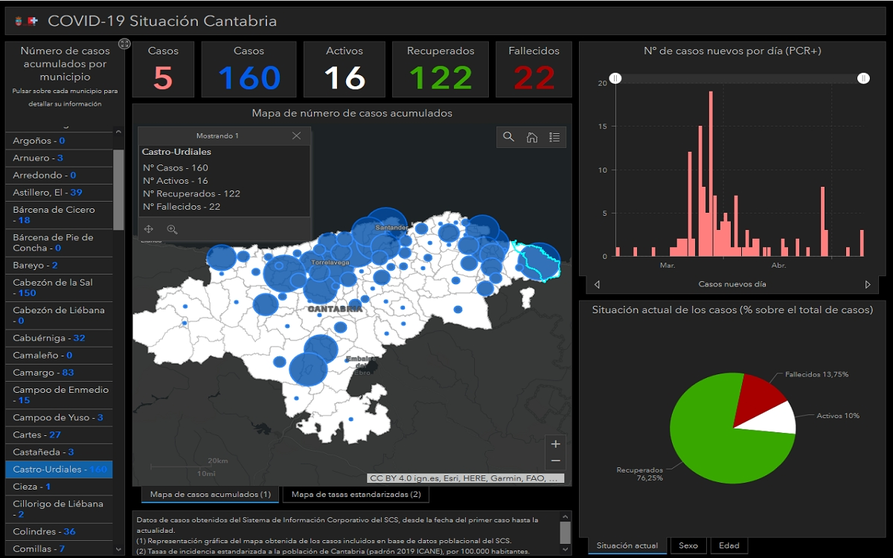Click the pan-to-feature icon in popup
Screen dimensions: 893x558
click(x=149, y=229)
